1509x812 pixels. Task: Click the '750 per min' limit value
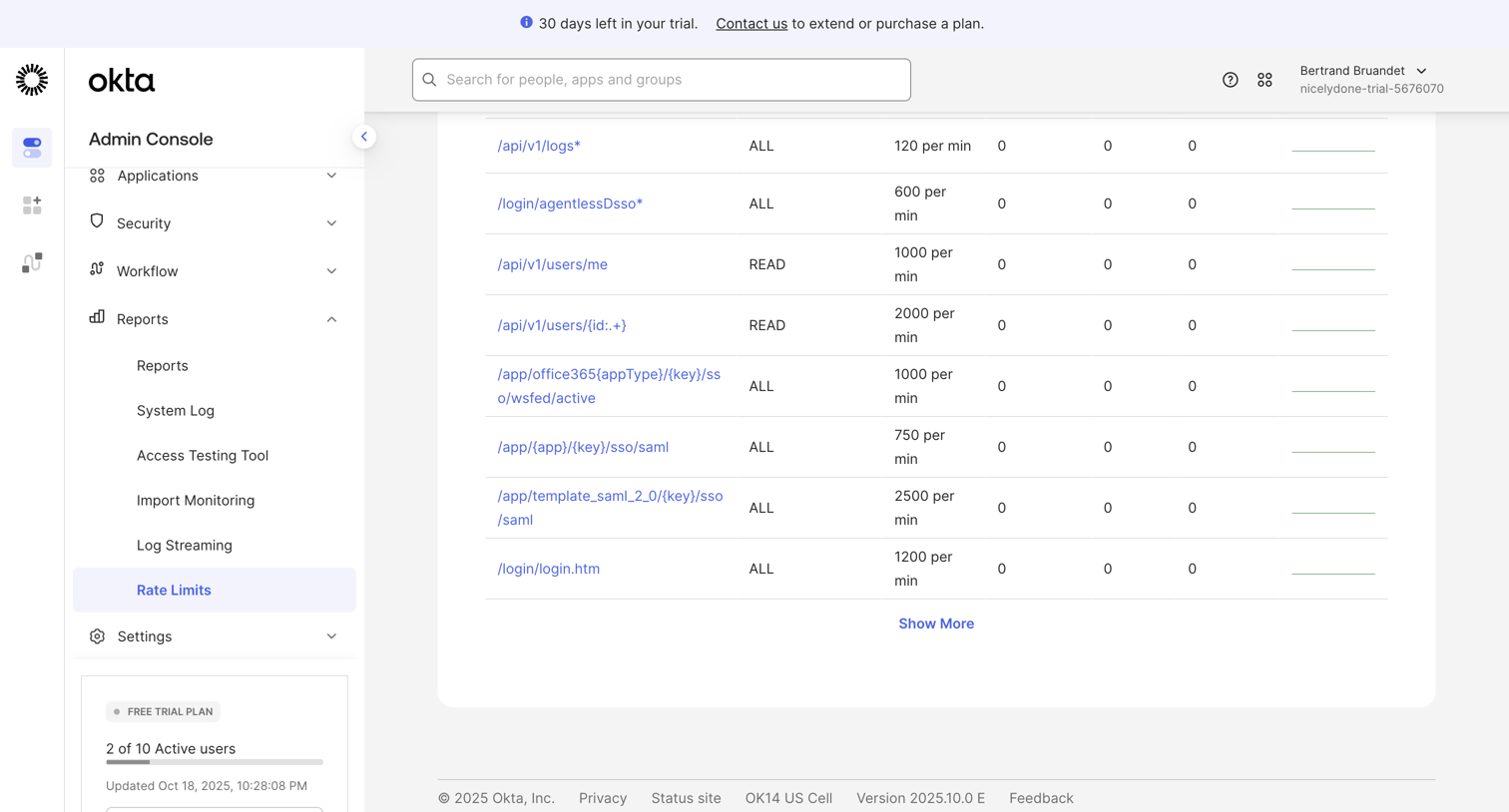tap(919, 447)
